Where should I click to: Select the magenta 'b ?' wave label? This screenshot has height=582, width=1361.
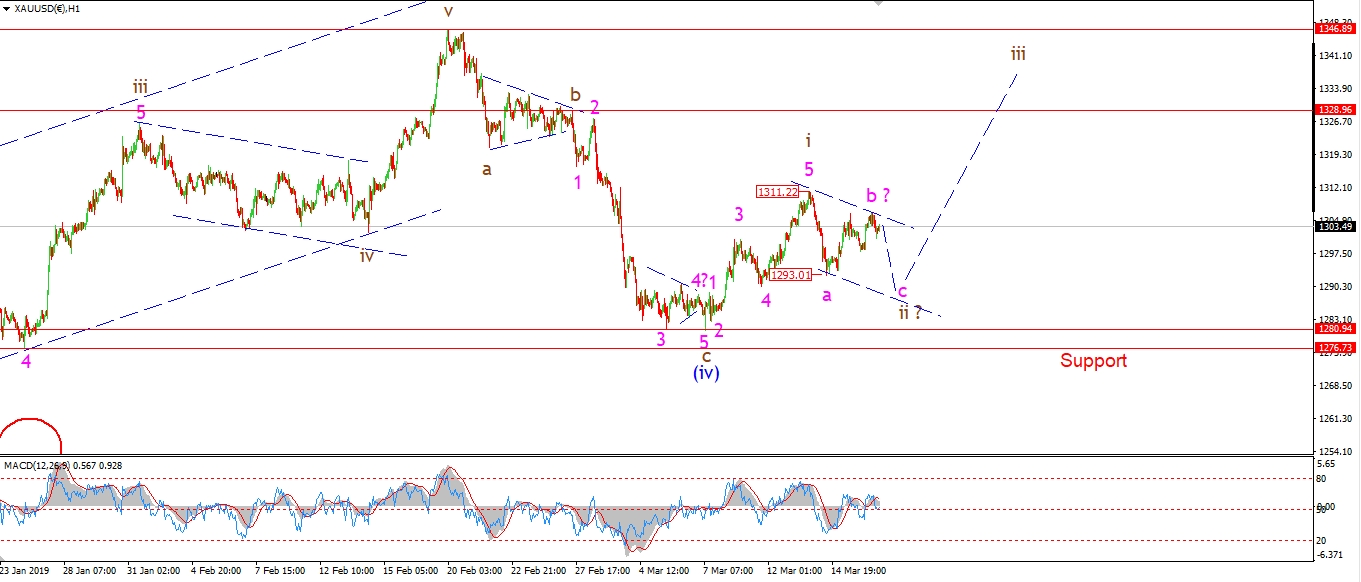(x=877, y=195)
